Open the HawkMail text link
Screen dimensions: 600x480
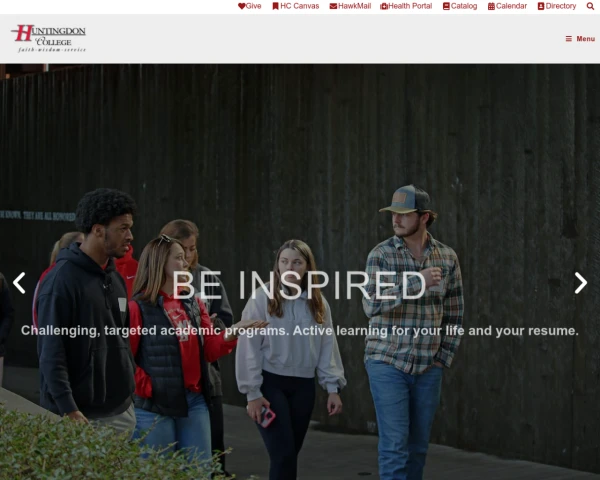pos(354,6)
